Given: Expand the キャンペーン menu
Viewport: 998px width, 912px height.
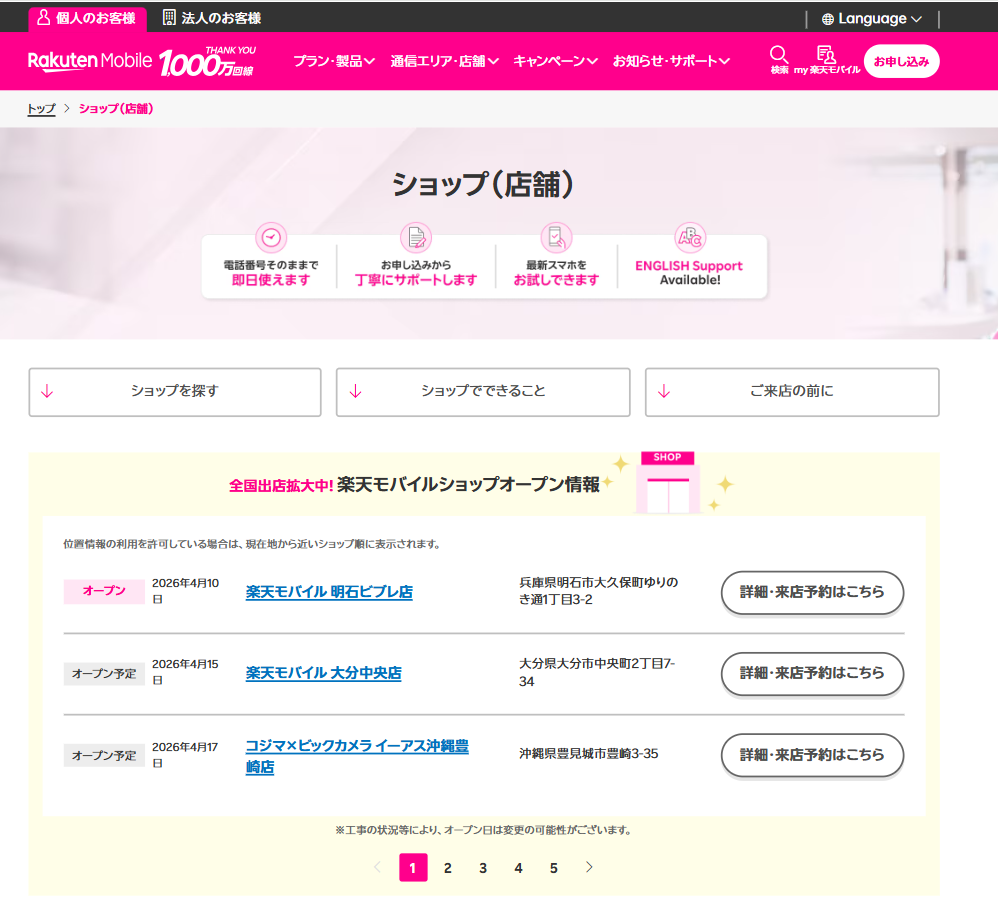Looking at the screenshot, I should click(555, 61).
